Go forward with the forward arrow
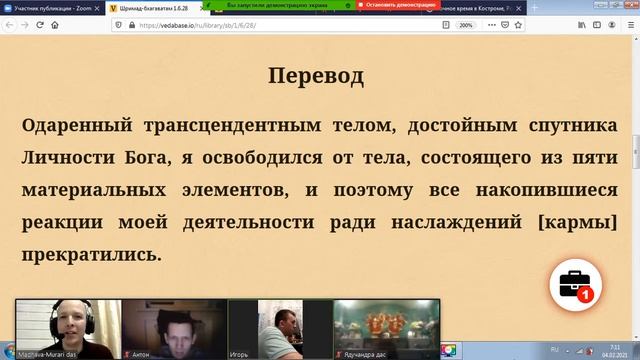Viewport: 640px width, 360px height. point(25,25)
